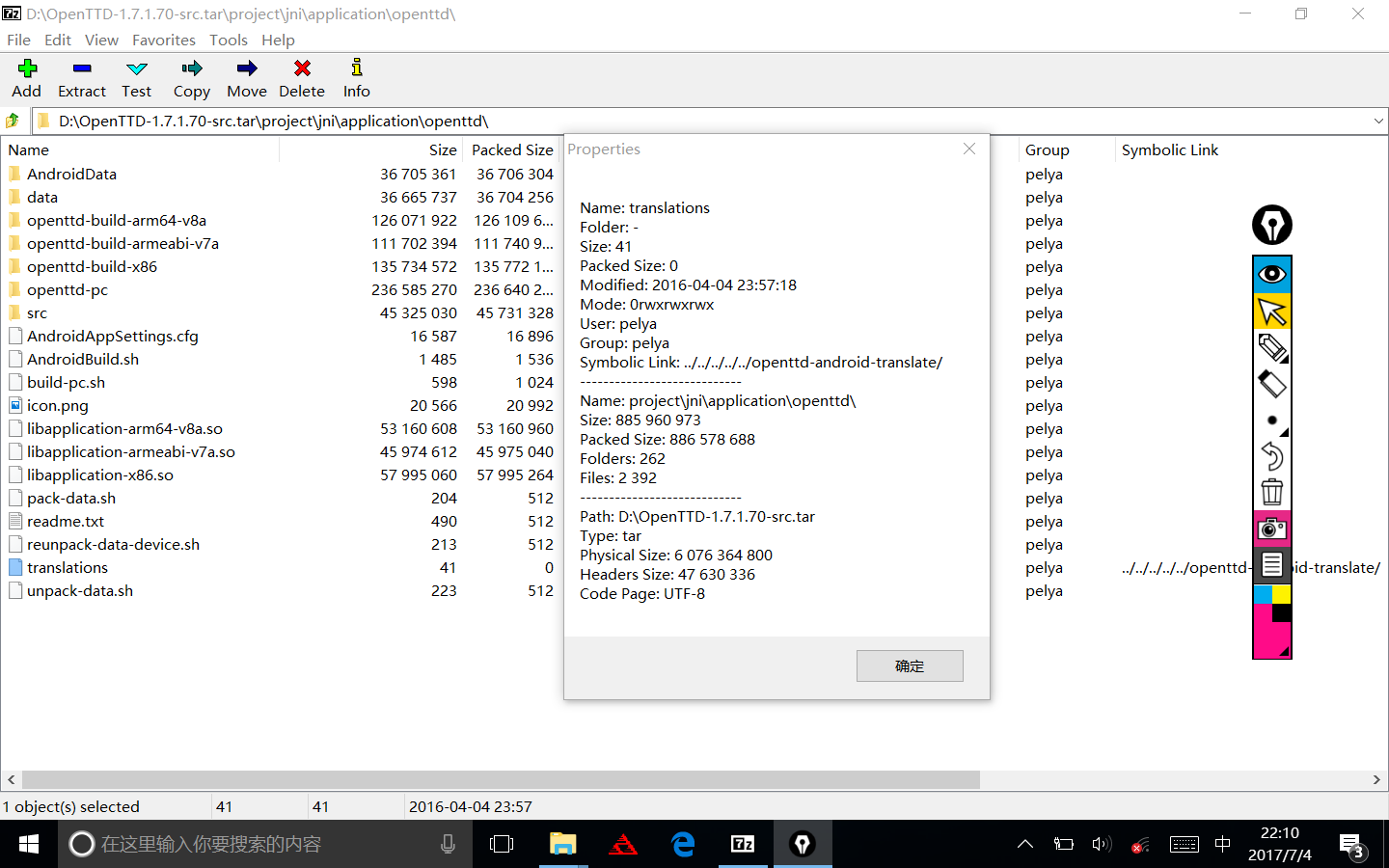This screenshot has width=1389, height=868.
Task: Select the readme.txt file
Action: pyautogui.click(x=65, y=521)
